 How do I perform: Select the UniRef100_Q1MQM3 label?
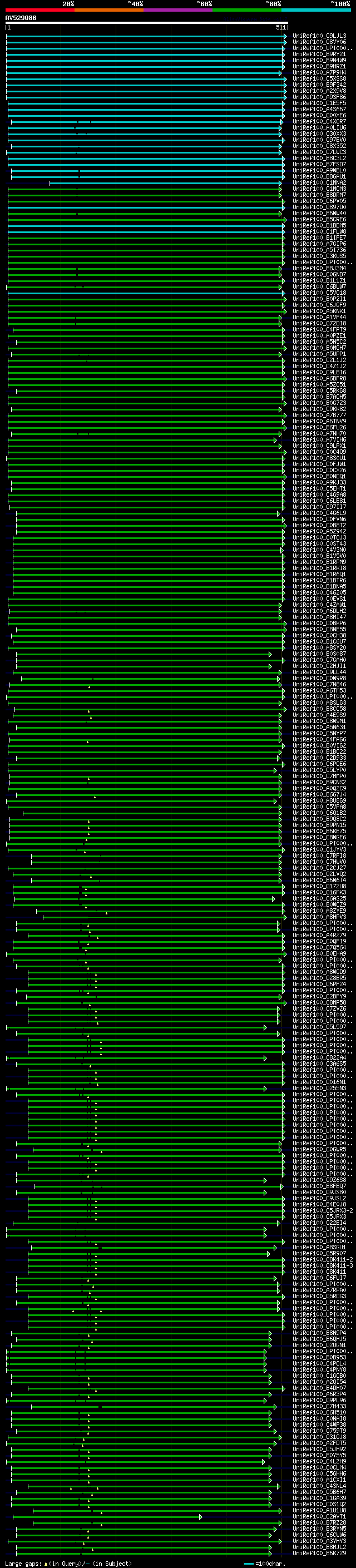pos(319,189)
